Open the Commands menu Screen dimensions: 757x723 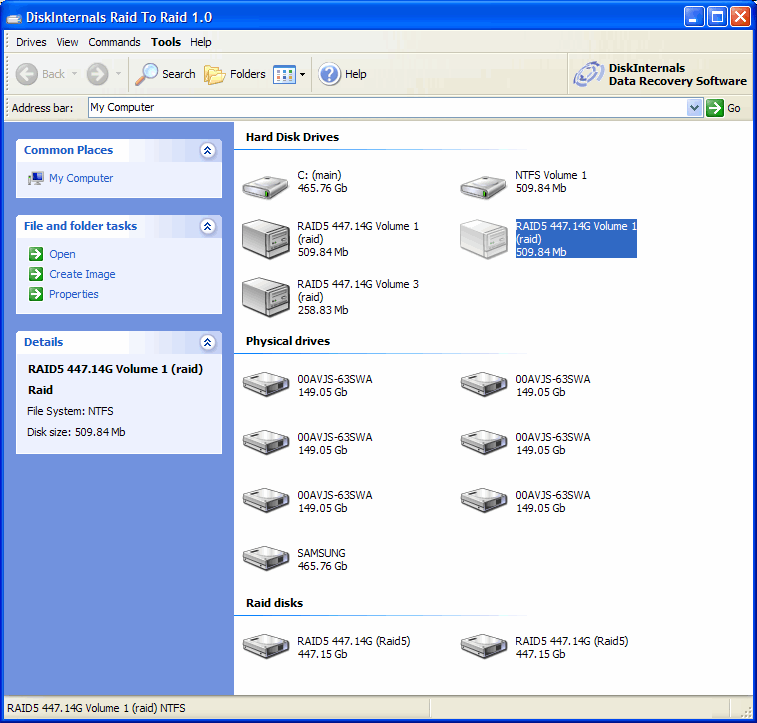click(114, 42)
